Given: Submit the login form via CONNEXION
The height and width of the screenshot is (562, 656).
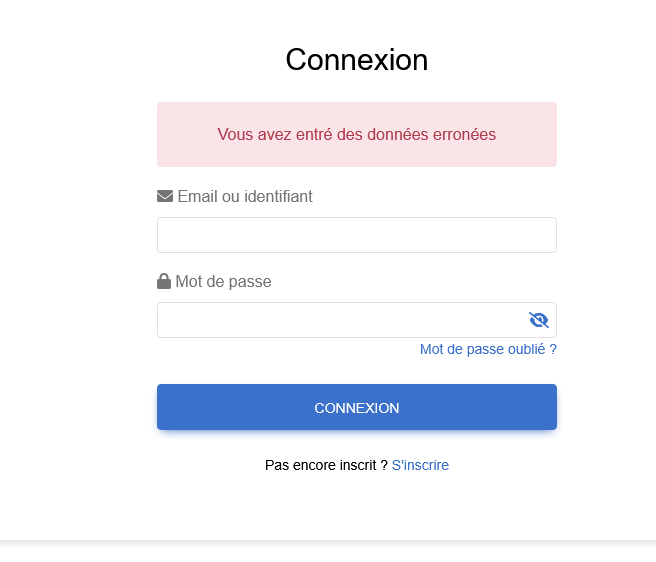Looking at the screenshot, I should (357, 407).
